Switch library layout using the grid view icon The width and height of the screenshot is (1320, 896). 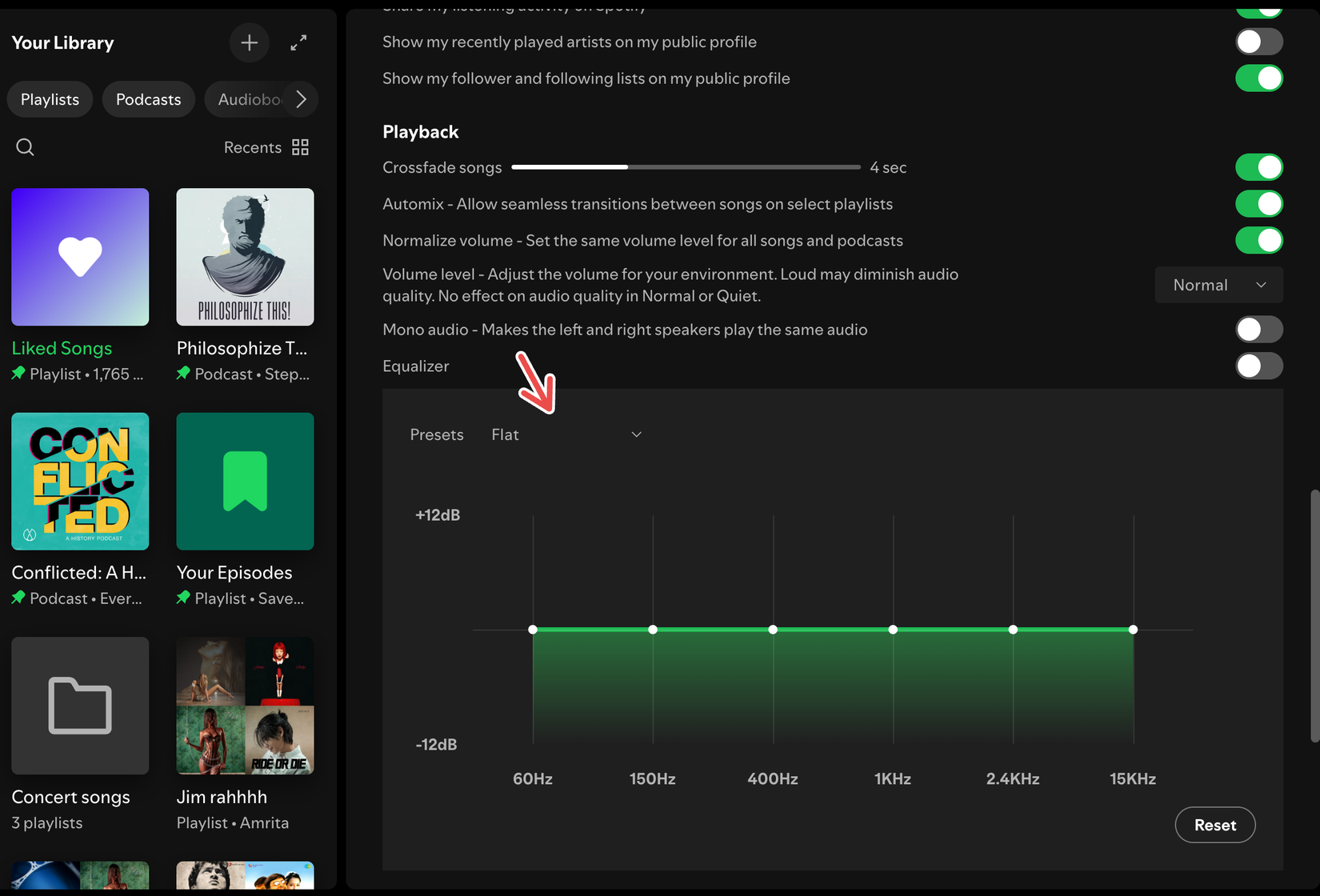point(300,147)
